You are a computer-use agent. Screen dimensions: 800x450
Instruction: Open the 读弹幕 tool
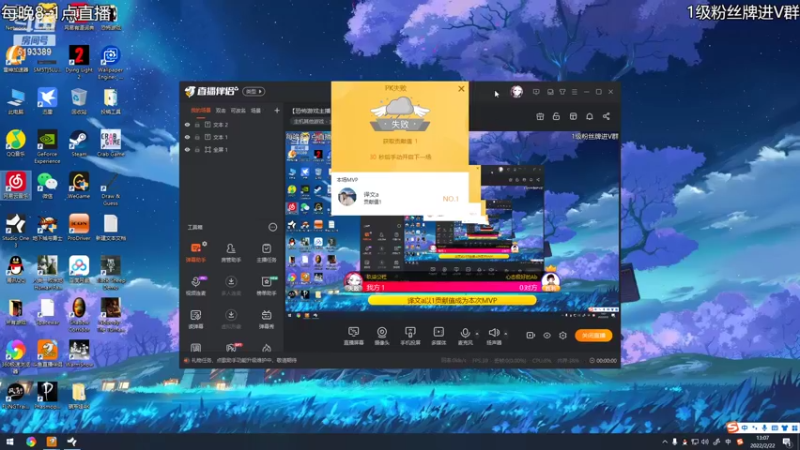pyautogui.click(x=195, y=319)
